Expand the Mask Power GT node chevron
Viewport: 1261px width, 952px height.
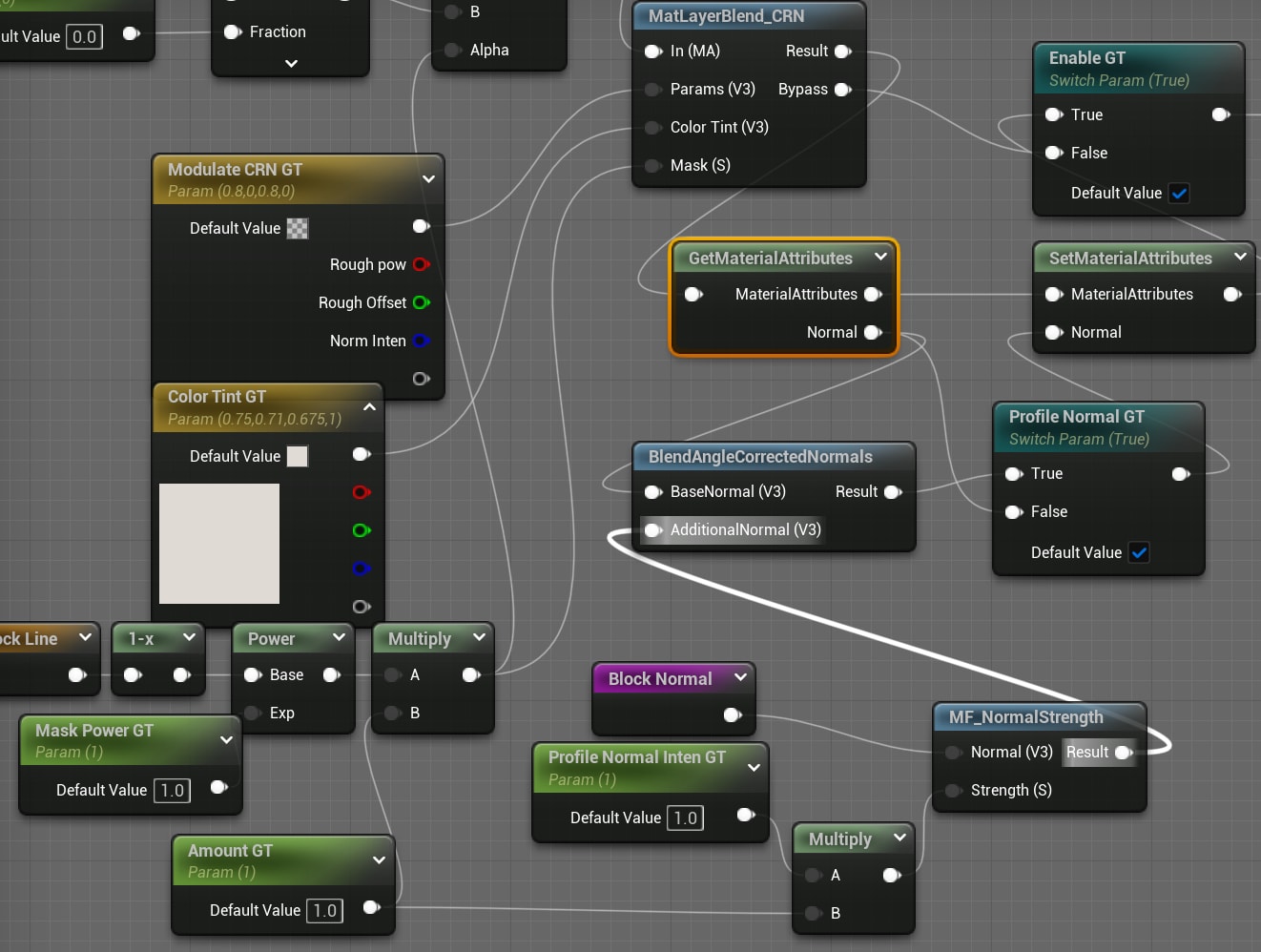tap(227, 740)
